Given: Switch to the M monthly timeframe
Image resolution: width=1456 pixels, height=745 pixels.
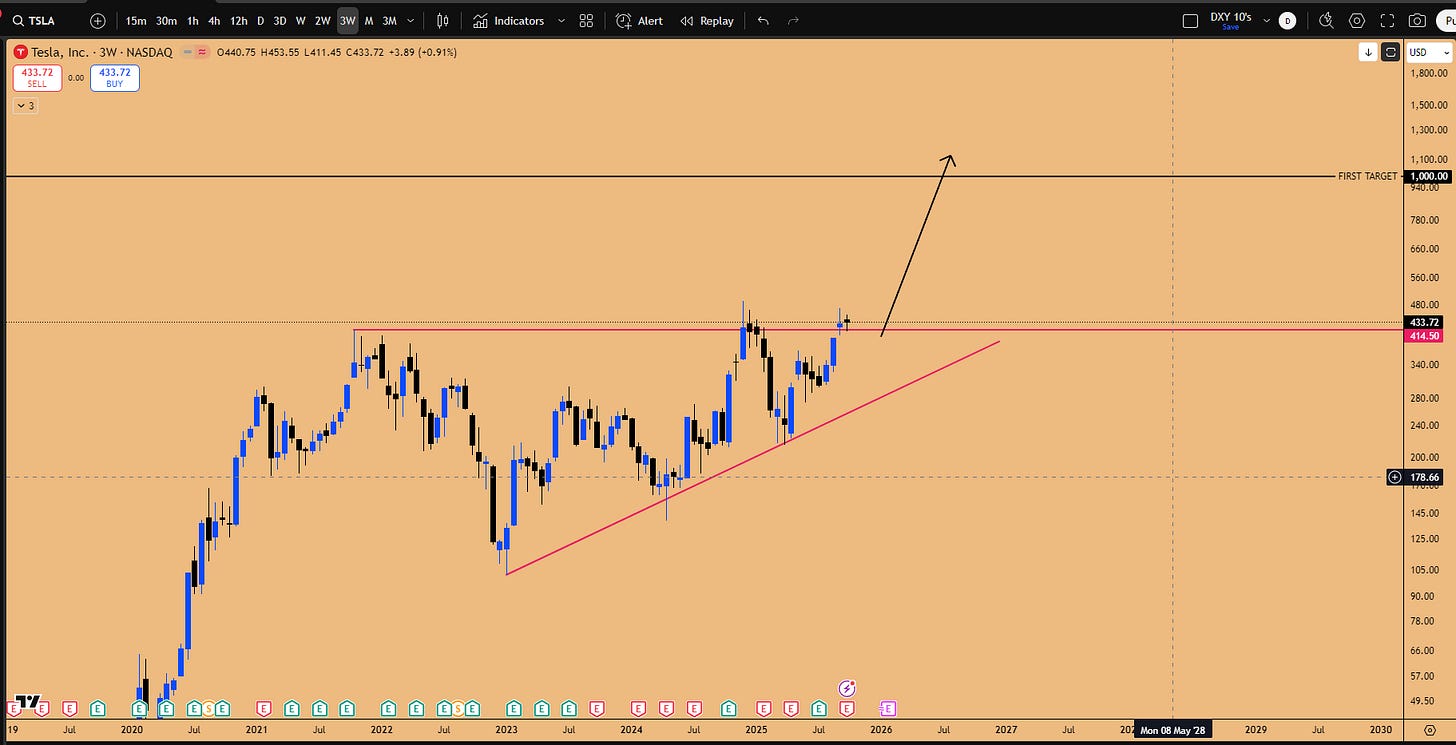Looking at the screenshot, I should pos(369,20).
